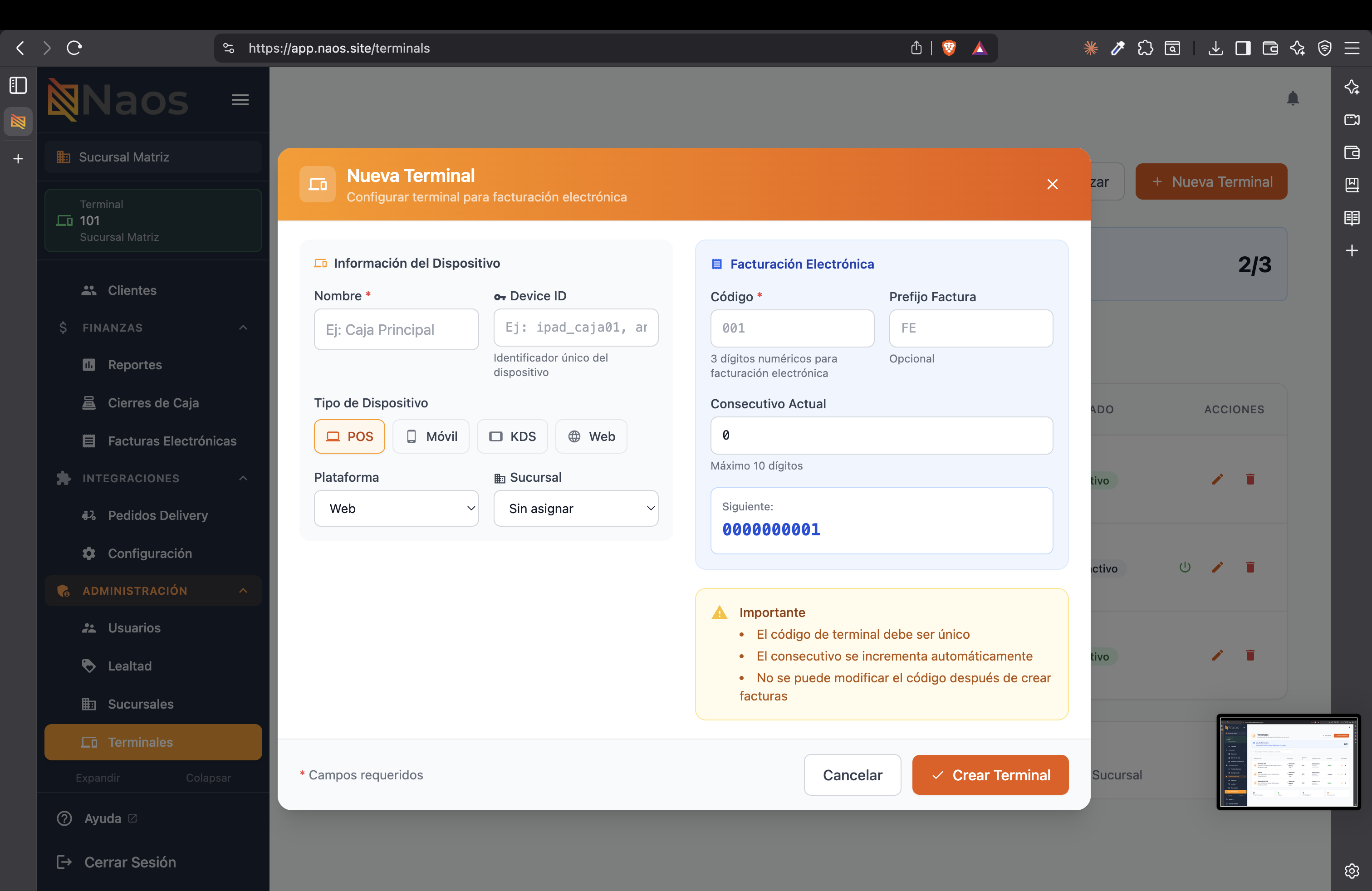Focus the Device ID input field

coord(576,328)
